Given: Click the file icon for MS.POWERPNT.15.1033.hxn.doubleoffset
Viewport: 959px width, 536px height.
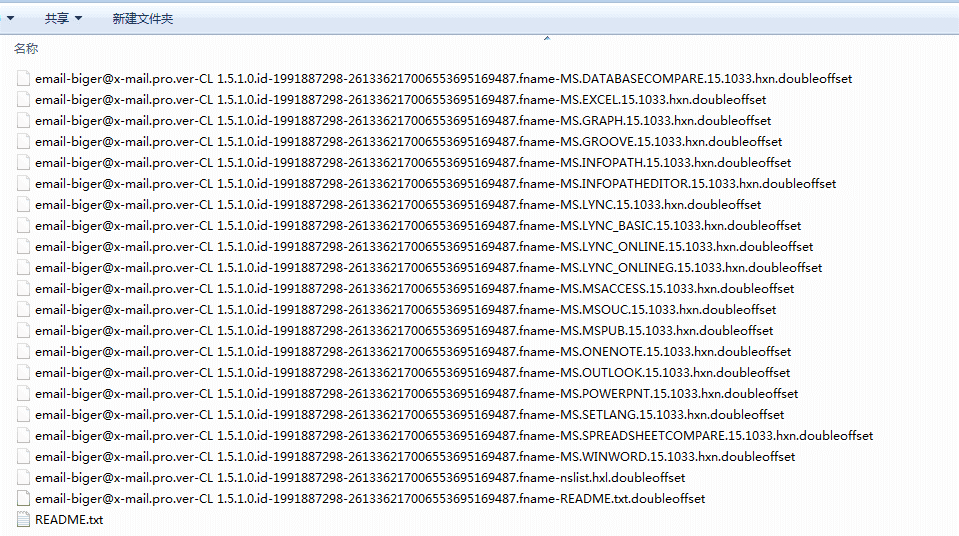Looking at the screenshot, I should pyautogui.click(x=23, y=393).
